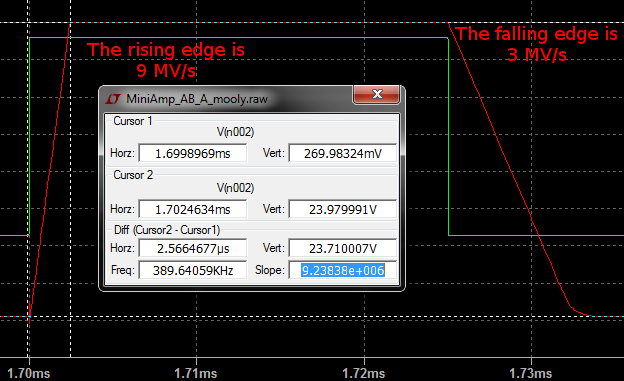Click Diff Horz field 2.5664677µs
The image size is (624, 381).
point(193,248)
